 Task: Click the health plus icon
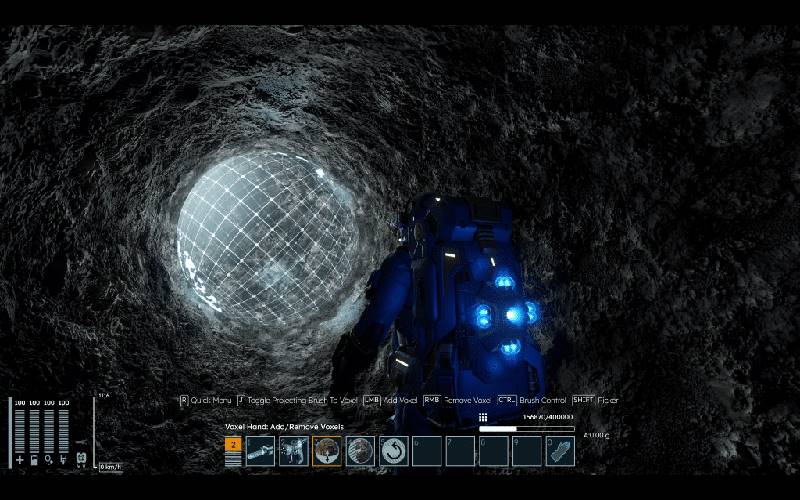coord(20,460)
